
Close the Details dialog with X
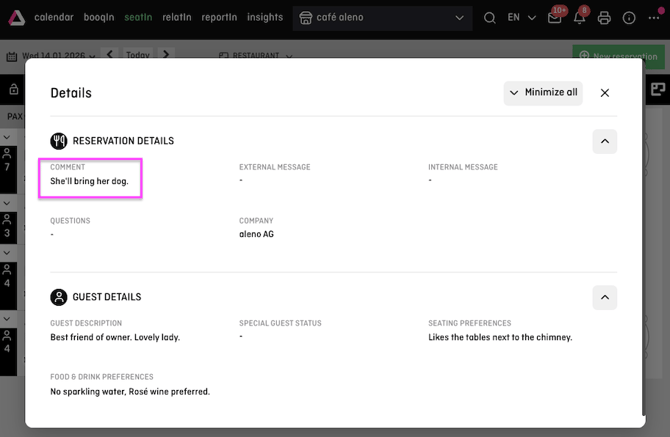604,93
